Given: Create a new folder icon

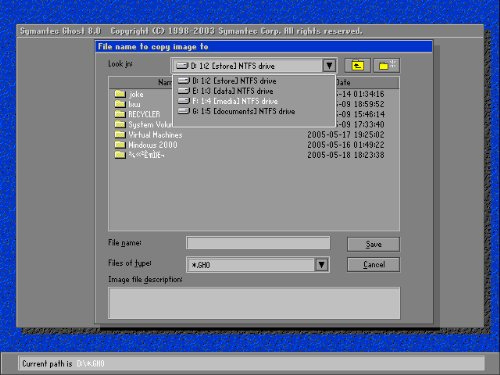Looking at the screenshot, I should point(386,65).
